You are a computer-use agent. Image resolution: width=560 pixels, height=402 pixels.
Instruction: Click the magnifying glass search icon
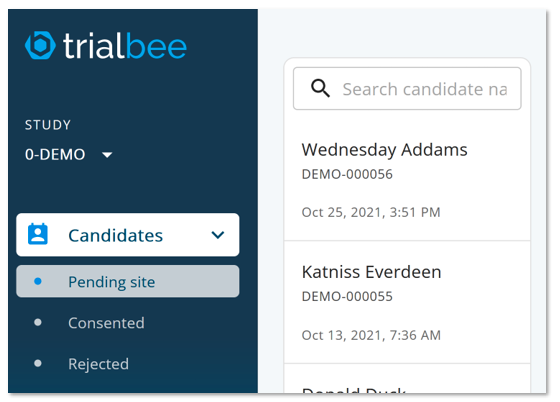coord(320,88)
